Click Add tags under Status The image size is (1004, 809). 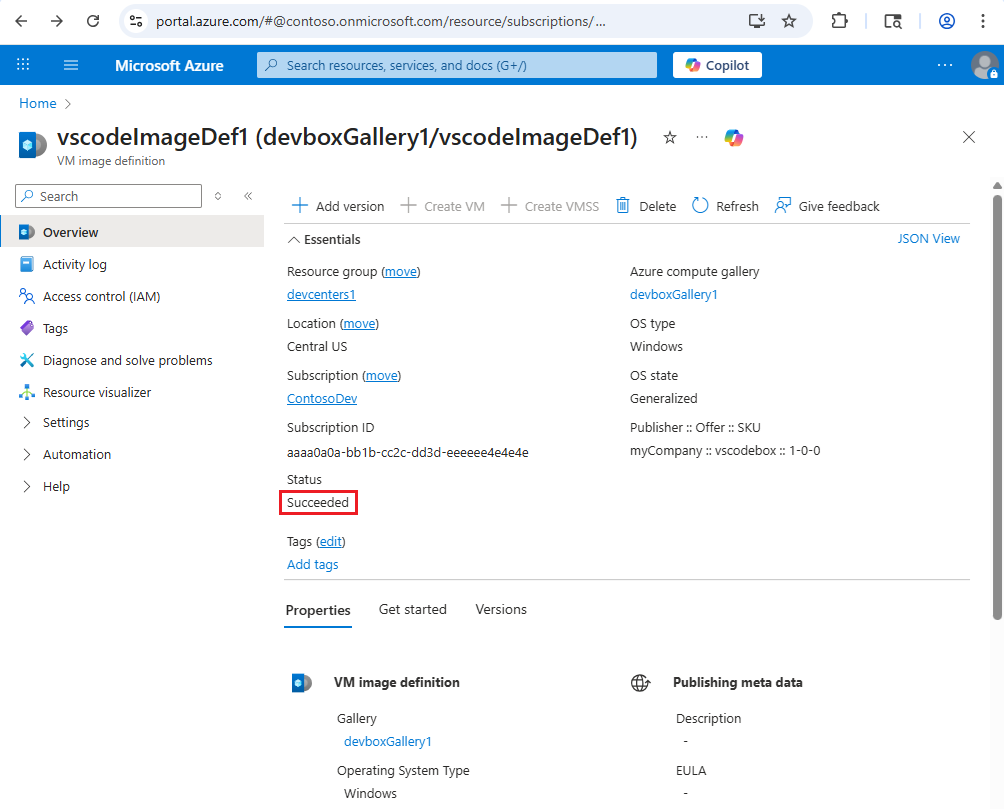(x=312, y=564)
